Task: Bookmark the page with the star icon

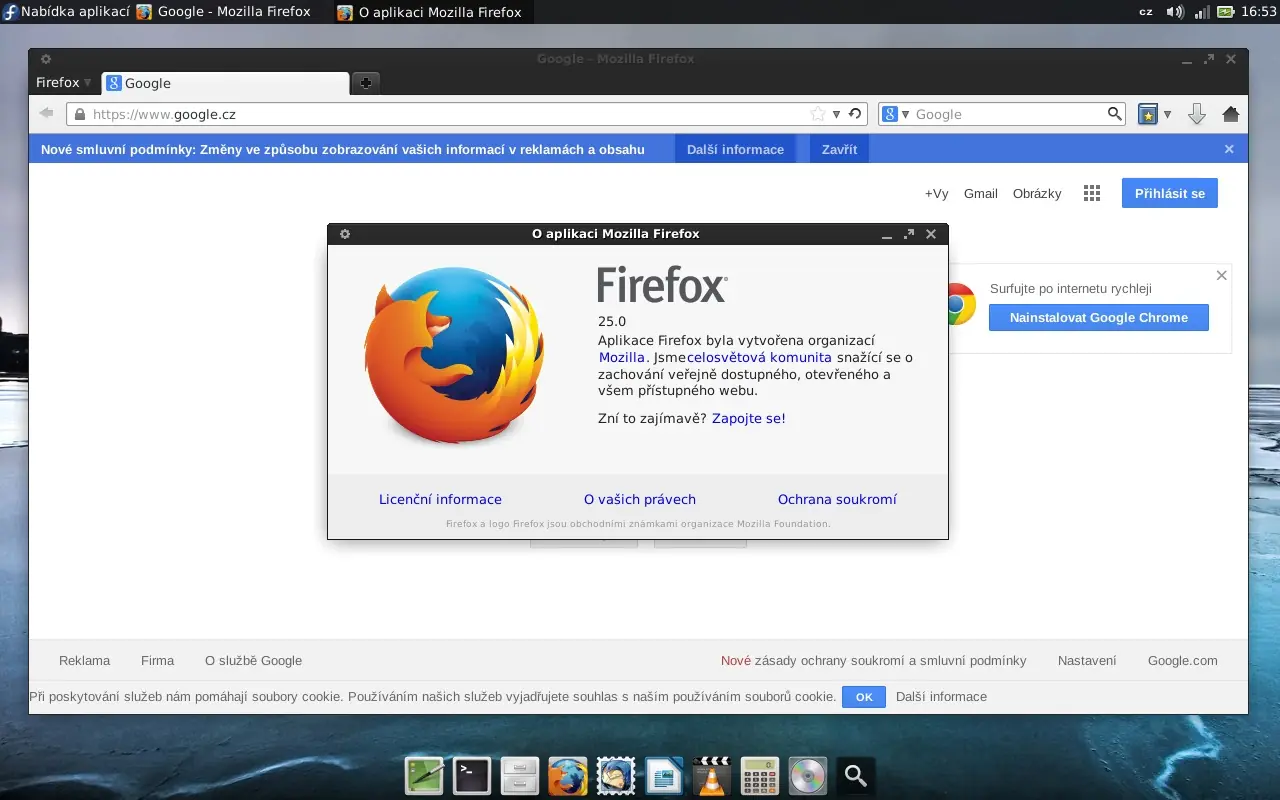Action: point(818,113)
